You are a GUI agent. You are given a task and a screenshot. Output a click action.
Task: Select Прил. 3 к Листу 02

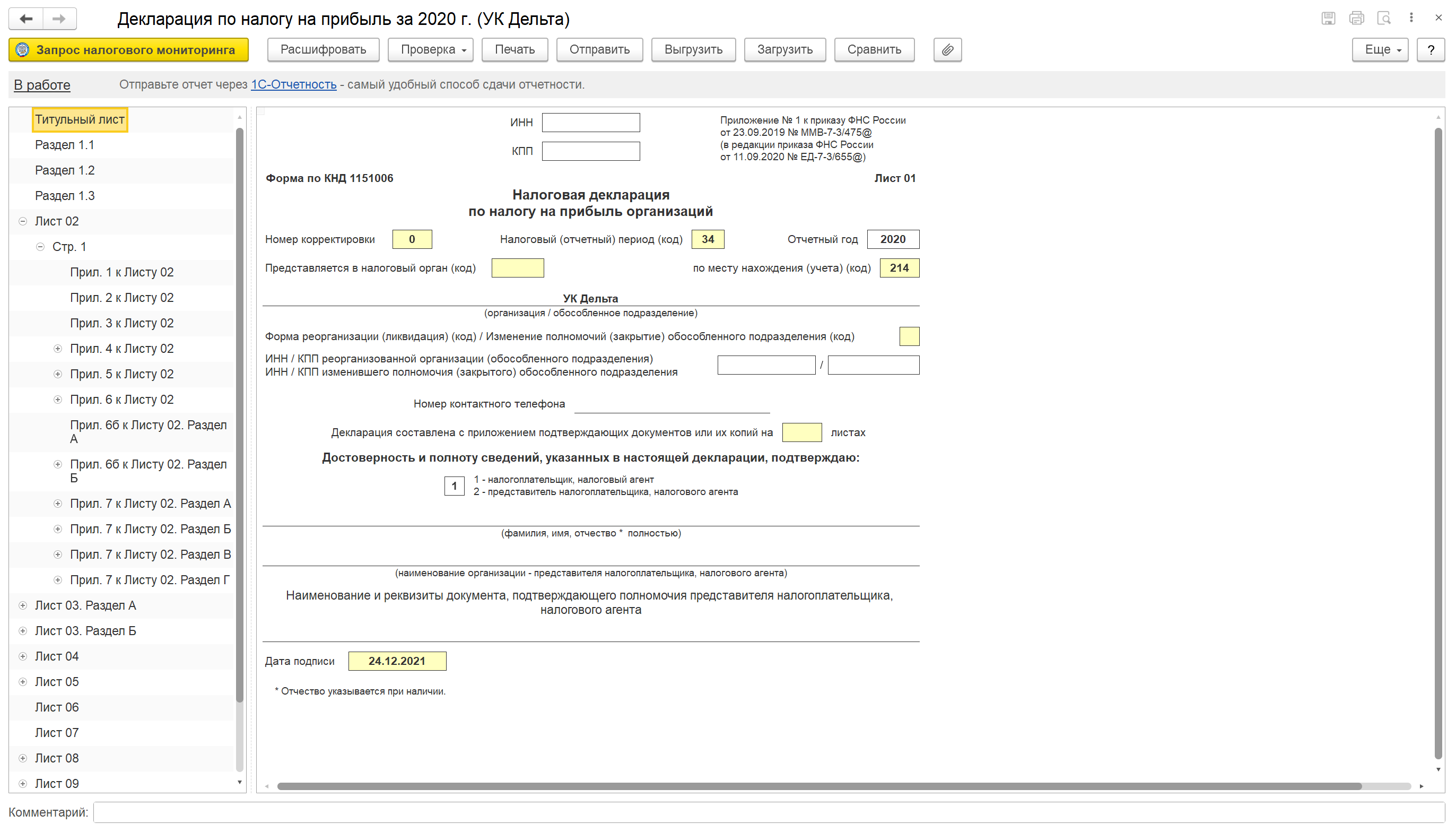121,324
